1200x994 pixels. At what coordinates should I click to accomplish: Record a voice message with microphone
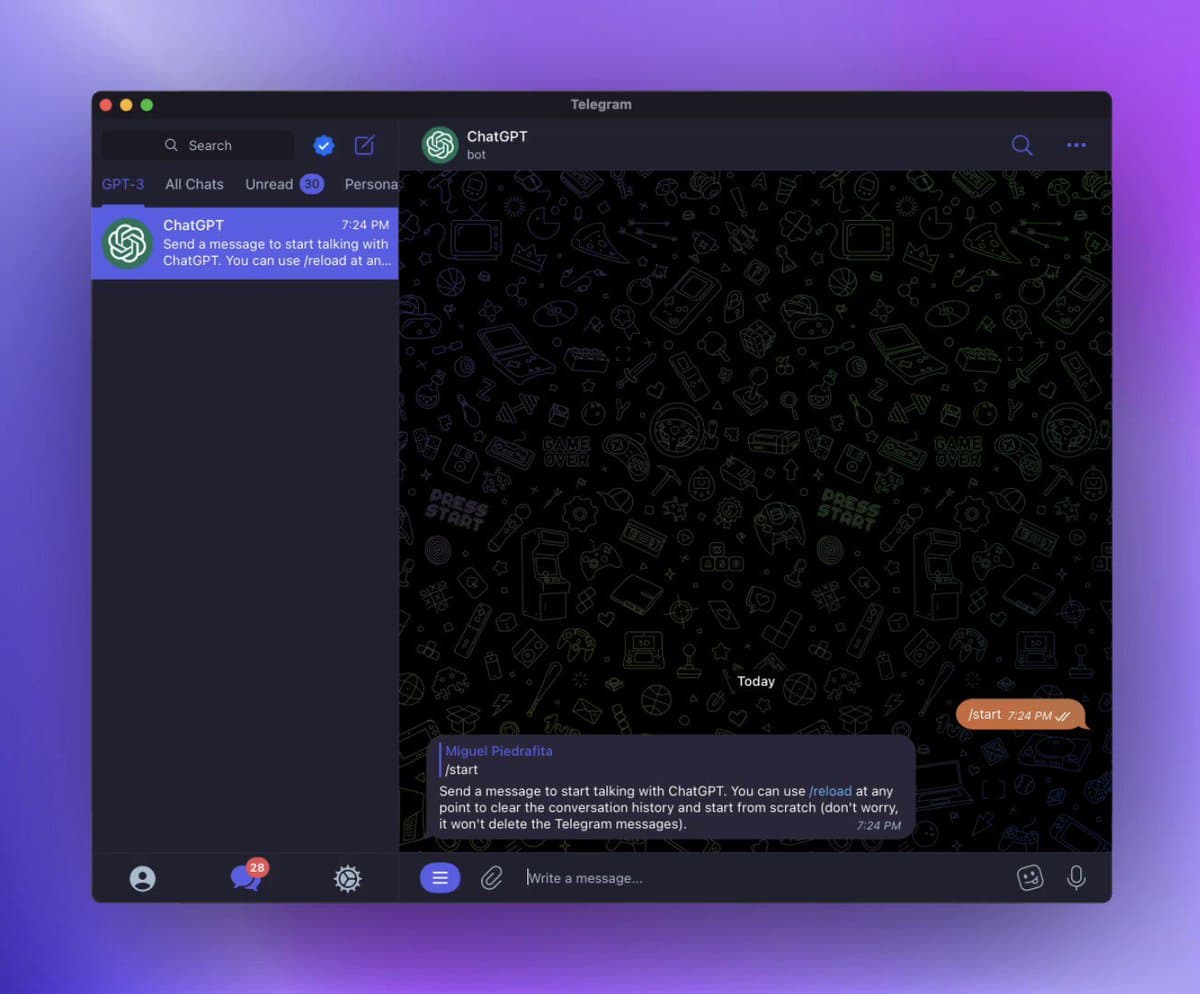click(1076, 878)
